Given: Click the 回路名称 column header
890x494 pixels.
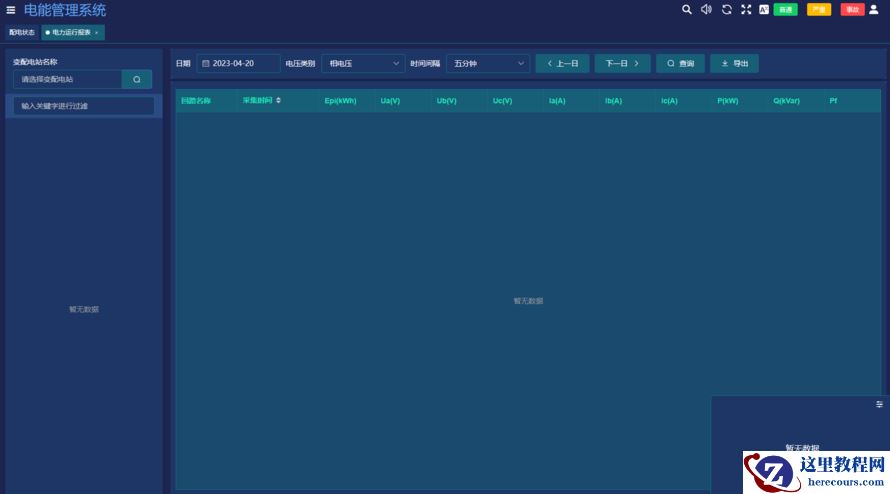Looking at the screenshot, I should (196, 101).
